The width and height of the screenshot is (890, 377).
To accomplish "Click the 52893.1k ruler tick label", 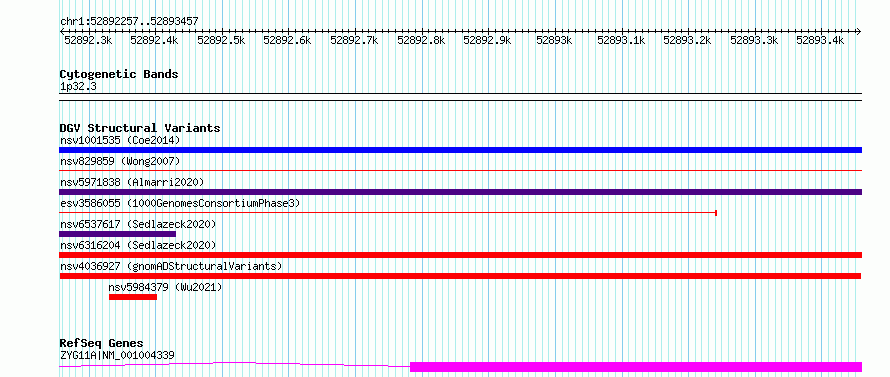I will pos(621,40).
